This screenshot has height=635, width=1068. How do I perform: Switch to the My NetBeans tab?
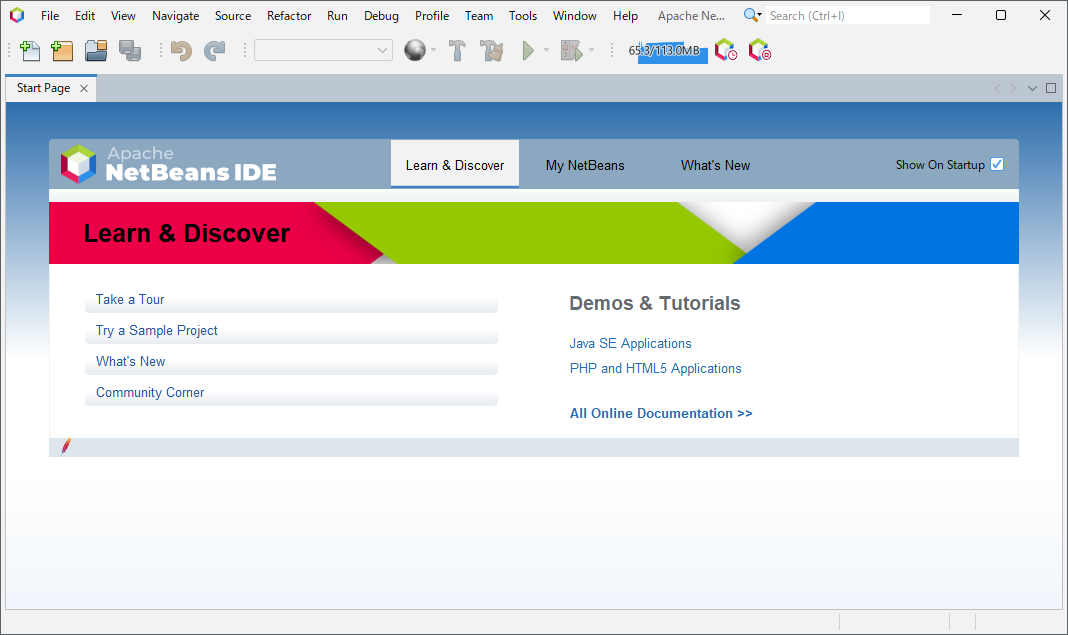point(585,165)
